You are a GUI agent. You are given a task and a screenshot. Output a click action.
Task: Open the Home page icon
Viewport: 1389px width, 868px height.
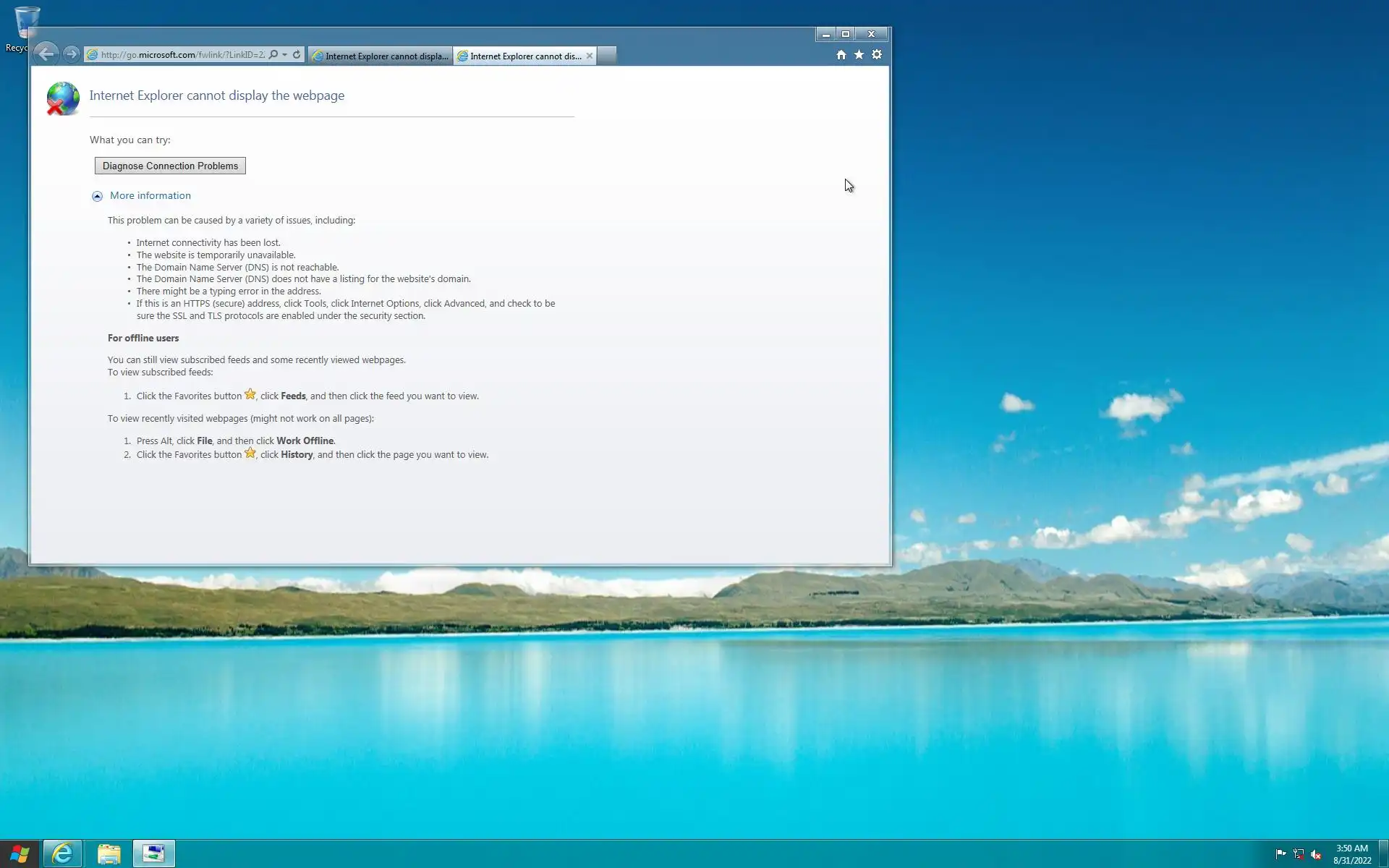tap(841, 55)
